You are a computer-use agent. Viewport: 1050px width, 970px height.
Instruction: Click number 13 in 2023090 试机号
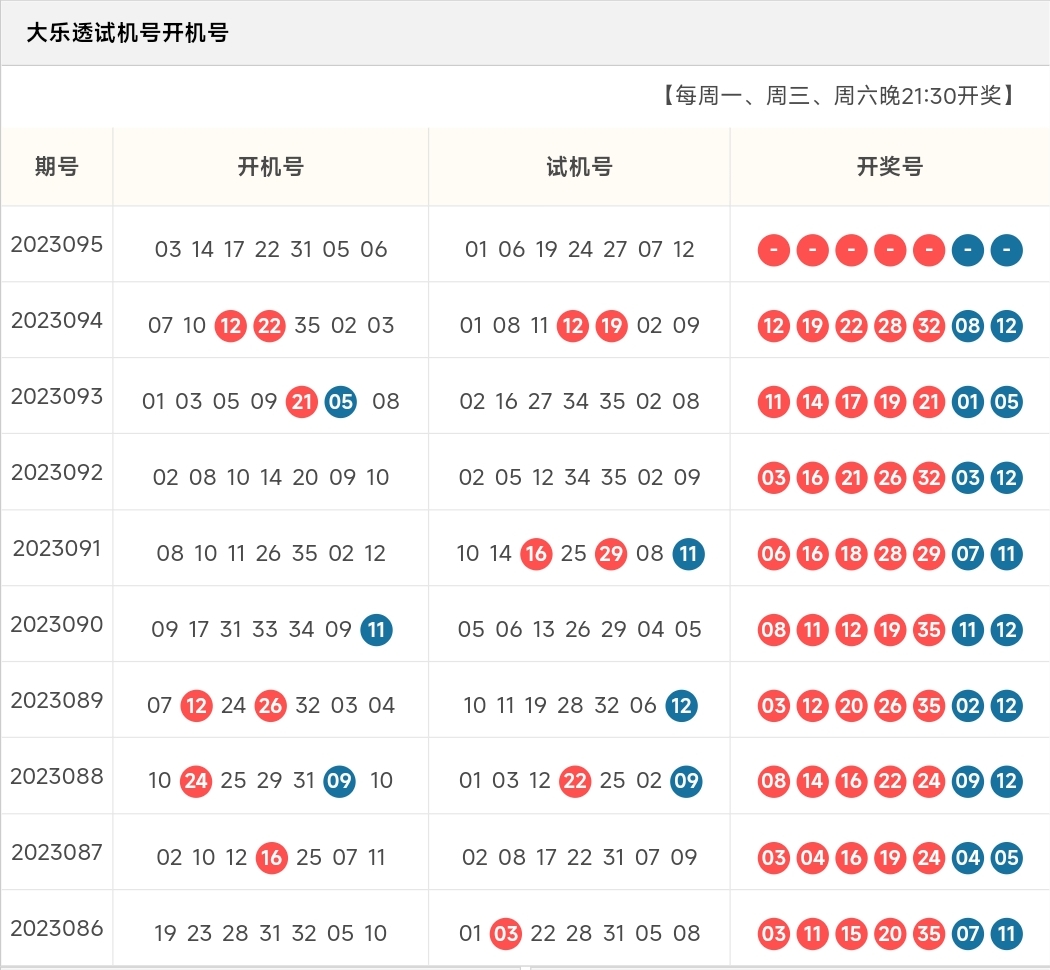tap(544, 629)
